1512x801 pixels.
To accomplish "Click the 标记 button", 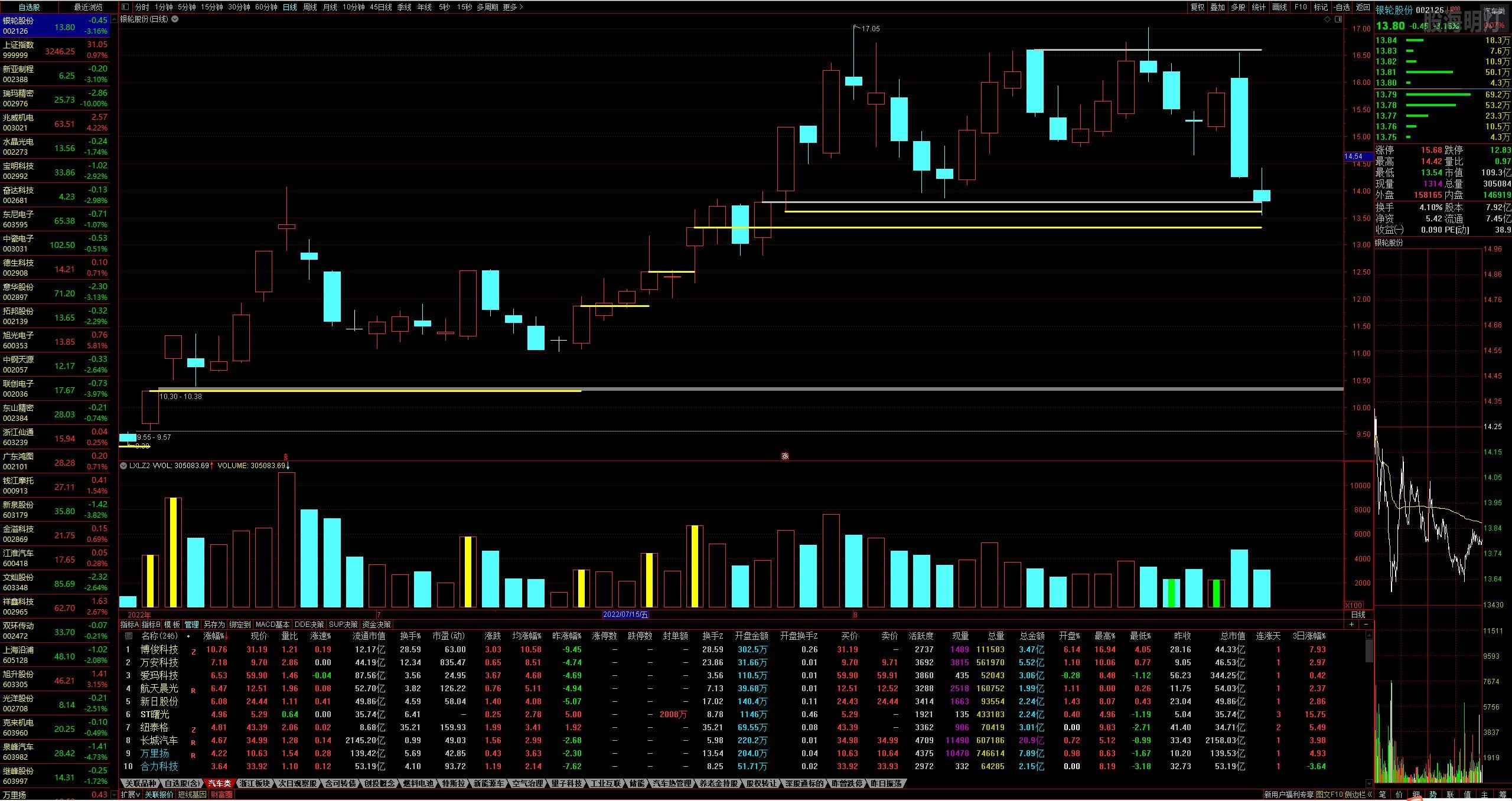I will tap(1320, 7).
